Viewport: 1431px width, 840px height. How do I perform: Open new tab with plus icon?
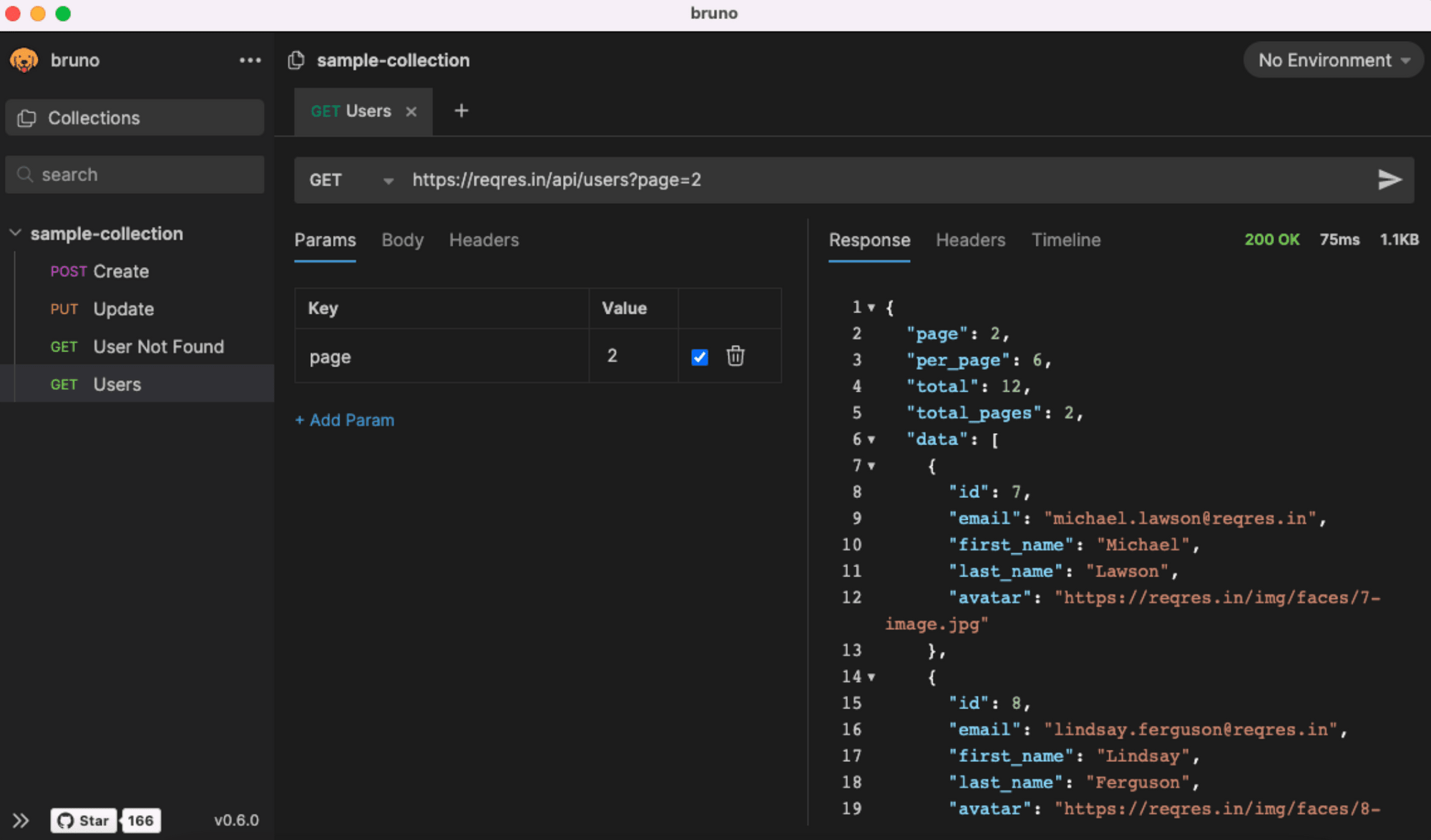tap(461, 111)
